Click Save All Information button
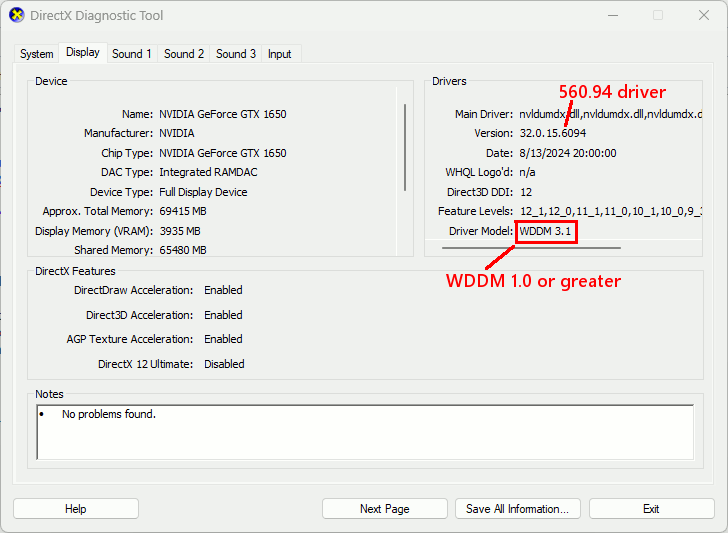Image resolution: width=728 pixels, height=533 pixels. pyautogui.click(x=518, y=509)
